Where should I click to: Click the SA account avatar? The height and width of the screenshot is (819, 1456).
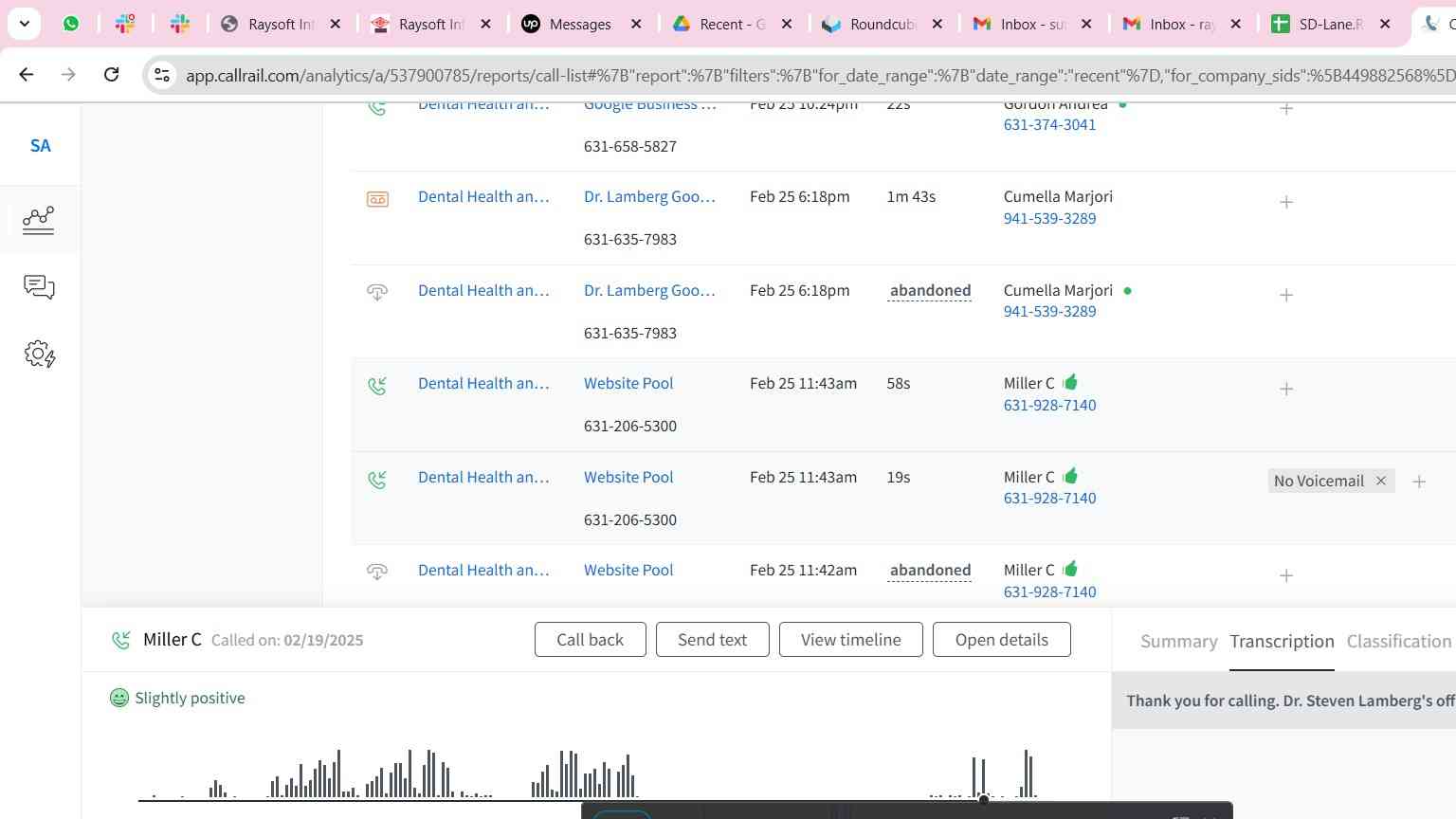pyautogui.click(x=40, y=146)
